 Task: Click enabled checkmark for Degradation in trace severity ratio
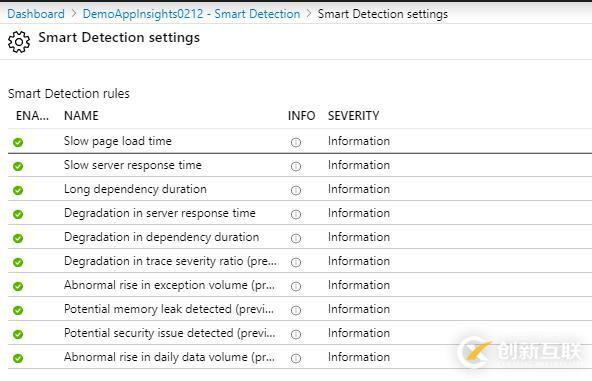tap(18, 262)
